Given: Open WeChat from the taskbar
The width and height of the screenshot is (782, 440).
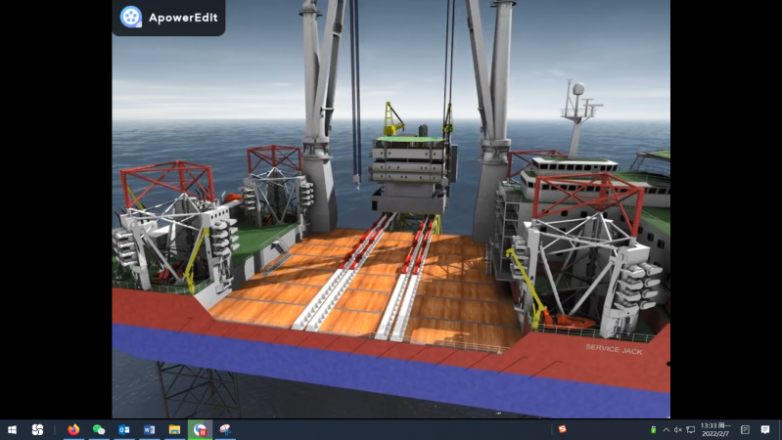Looking at the screenshot, I should (x=99, y=430).
